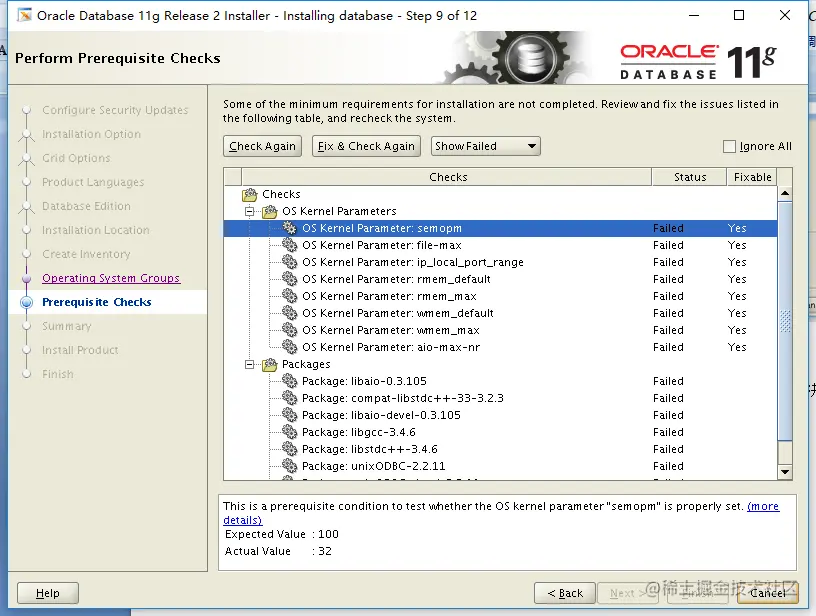Click scrollbar up arrow in checks table
816x616 pixels.
click(785, 194)
